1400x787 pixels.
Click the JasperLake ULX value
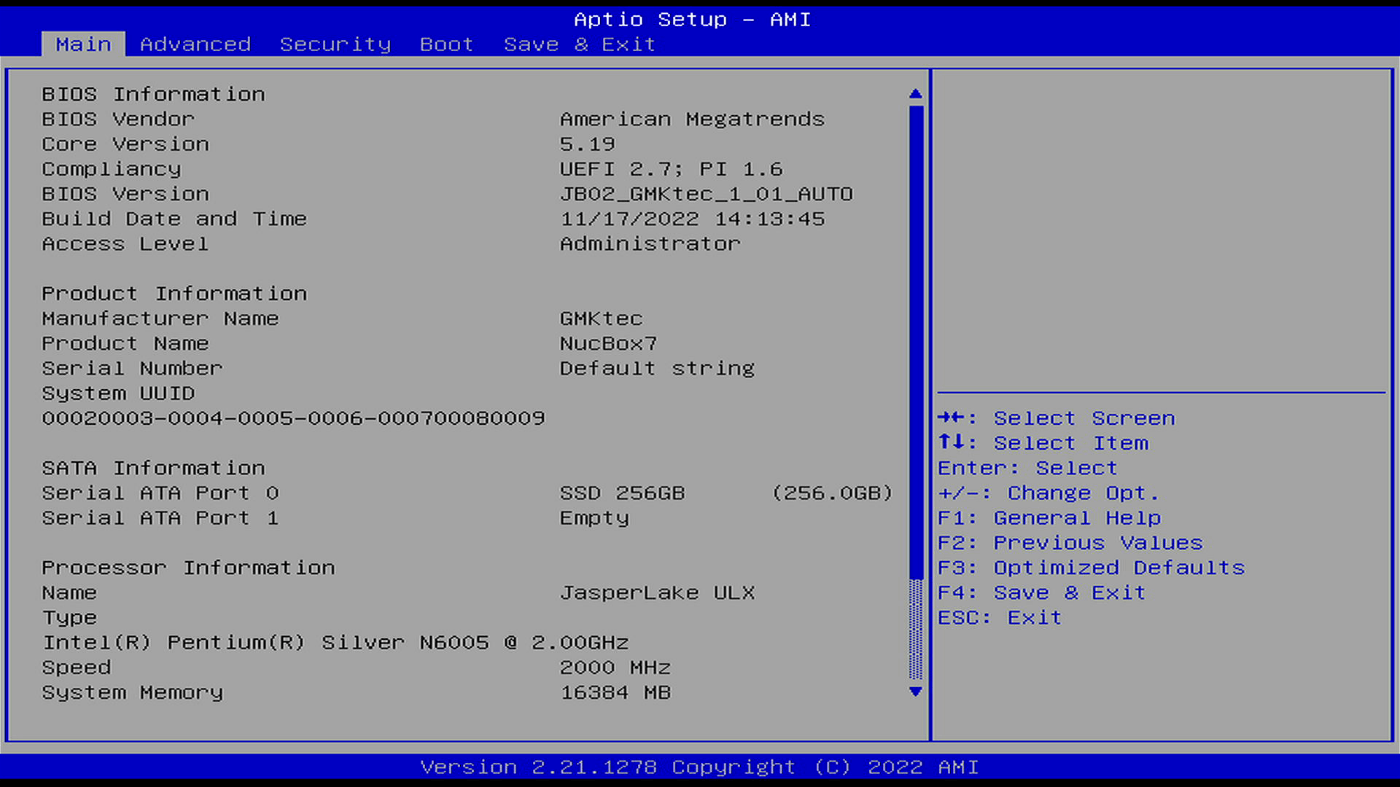click(657, 593)
